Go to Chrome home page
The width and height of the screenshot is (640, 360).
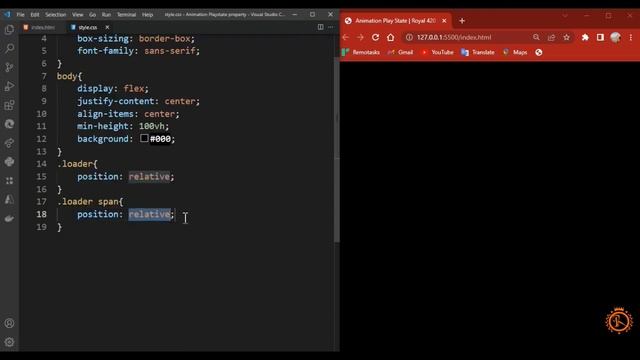coord(391,37)
